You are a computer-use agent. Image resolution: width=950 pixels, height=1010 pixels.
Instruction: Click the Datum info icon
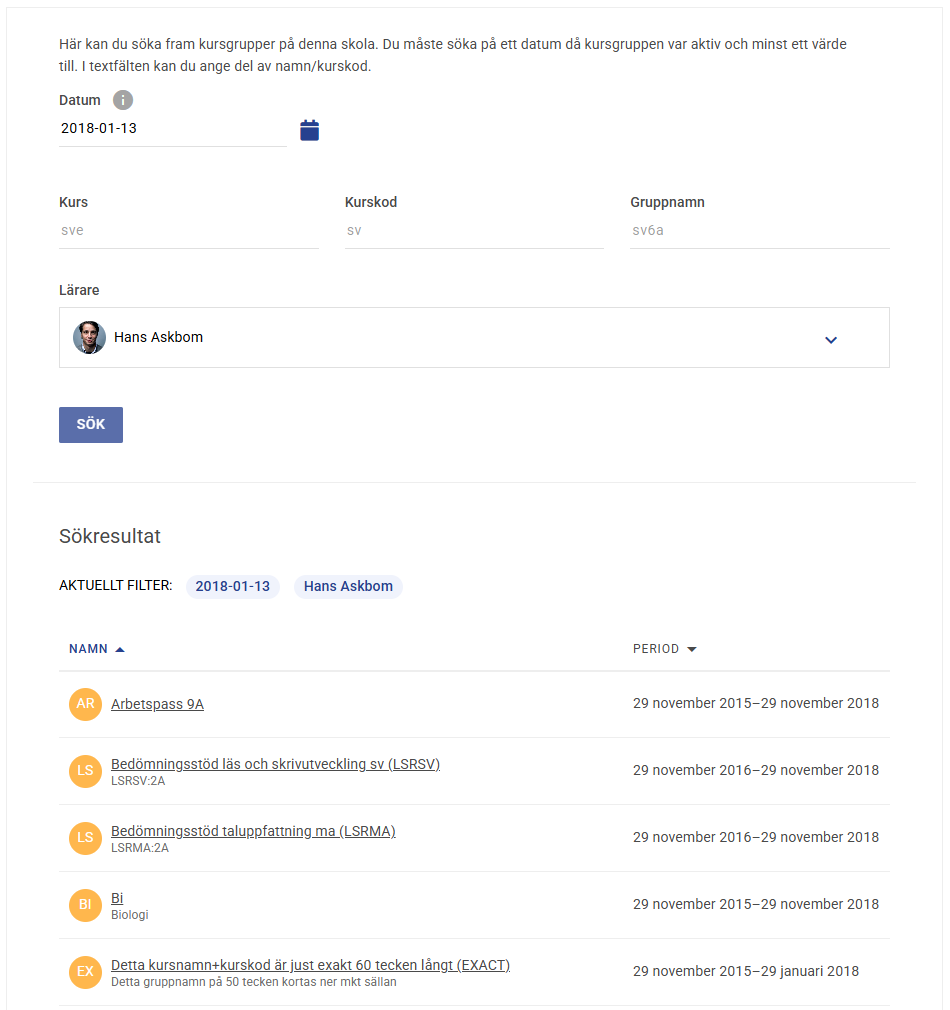(x=123, y=100)
